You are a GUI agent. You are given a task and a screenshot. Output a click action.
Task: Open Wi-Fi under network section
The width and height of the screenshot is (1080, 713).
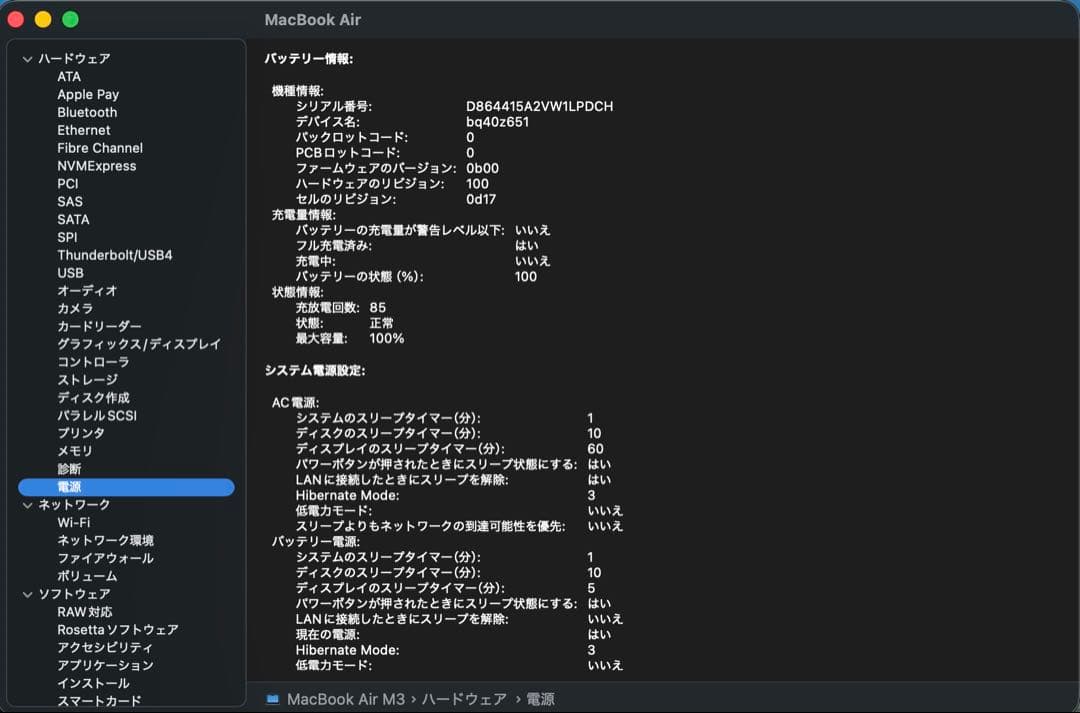(74, 522)
